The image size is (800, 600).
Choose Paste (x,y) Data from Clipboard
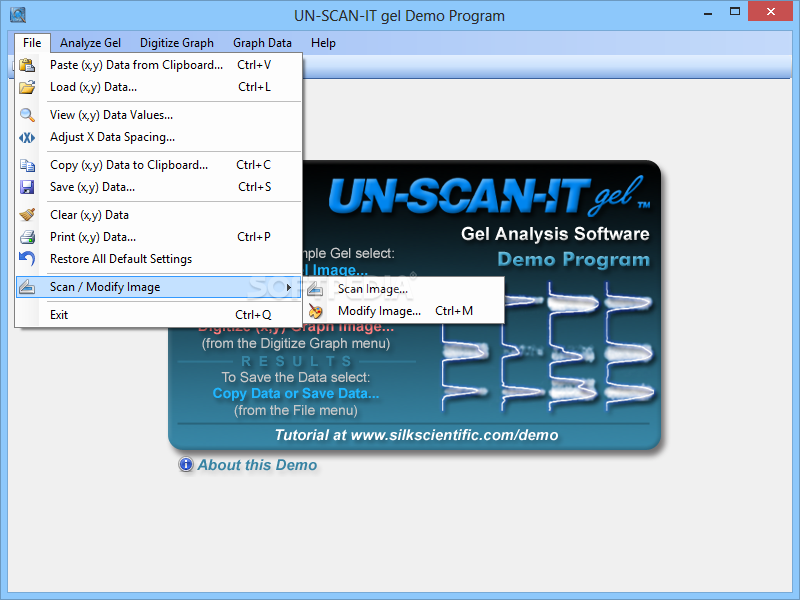pyautogui.click(x=159, y=65)
